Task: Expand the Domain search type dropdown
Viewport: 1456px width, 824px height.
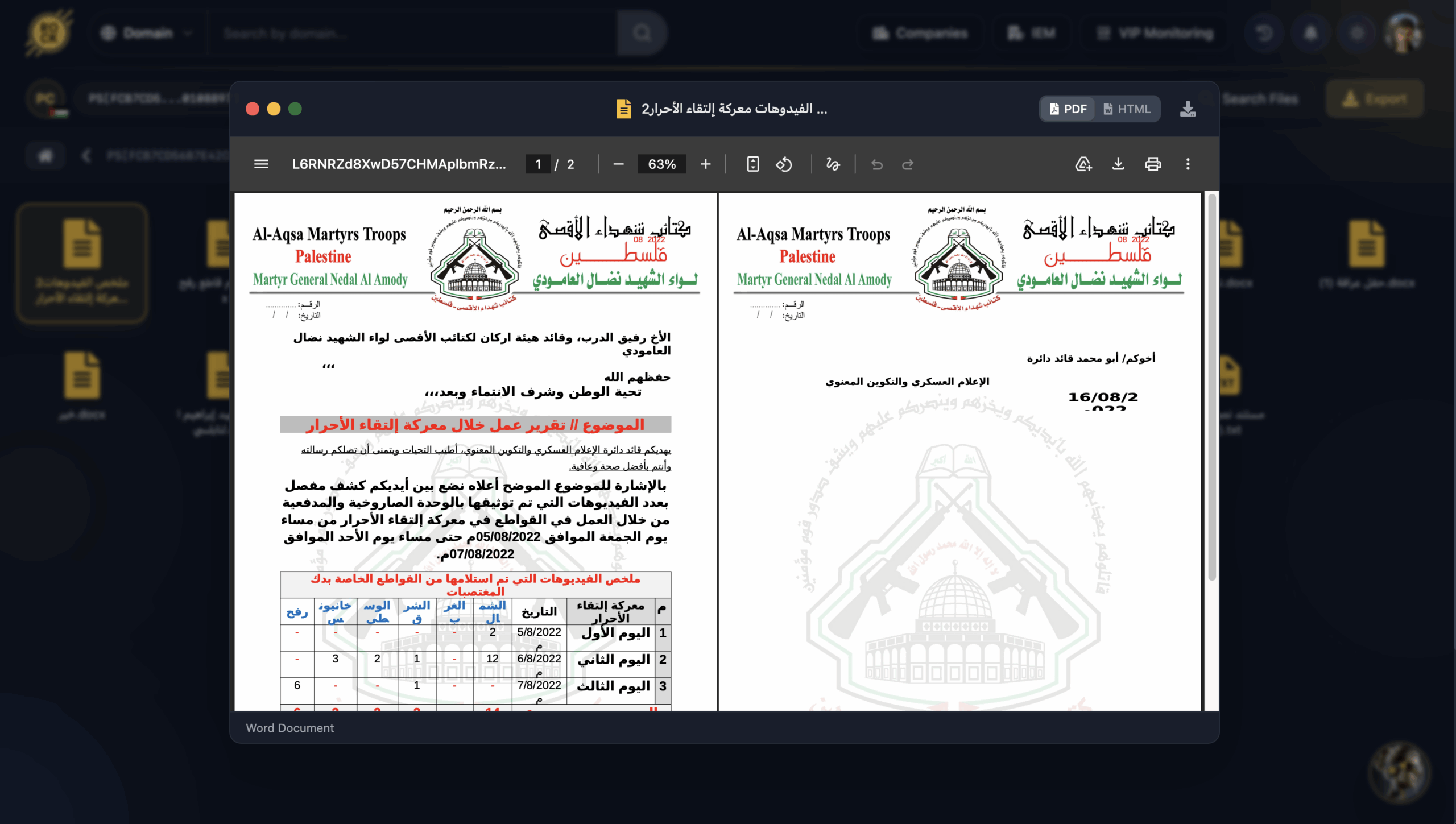Action: (x=147, y=33)
